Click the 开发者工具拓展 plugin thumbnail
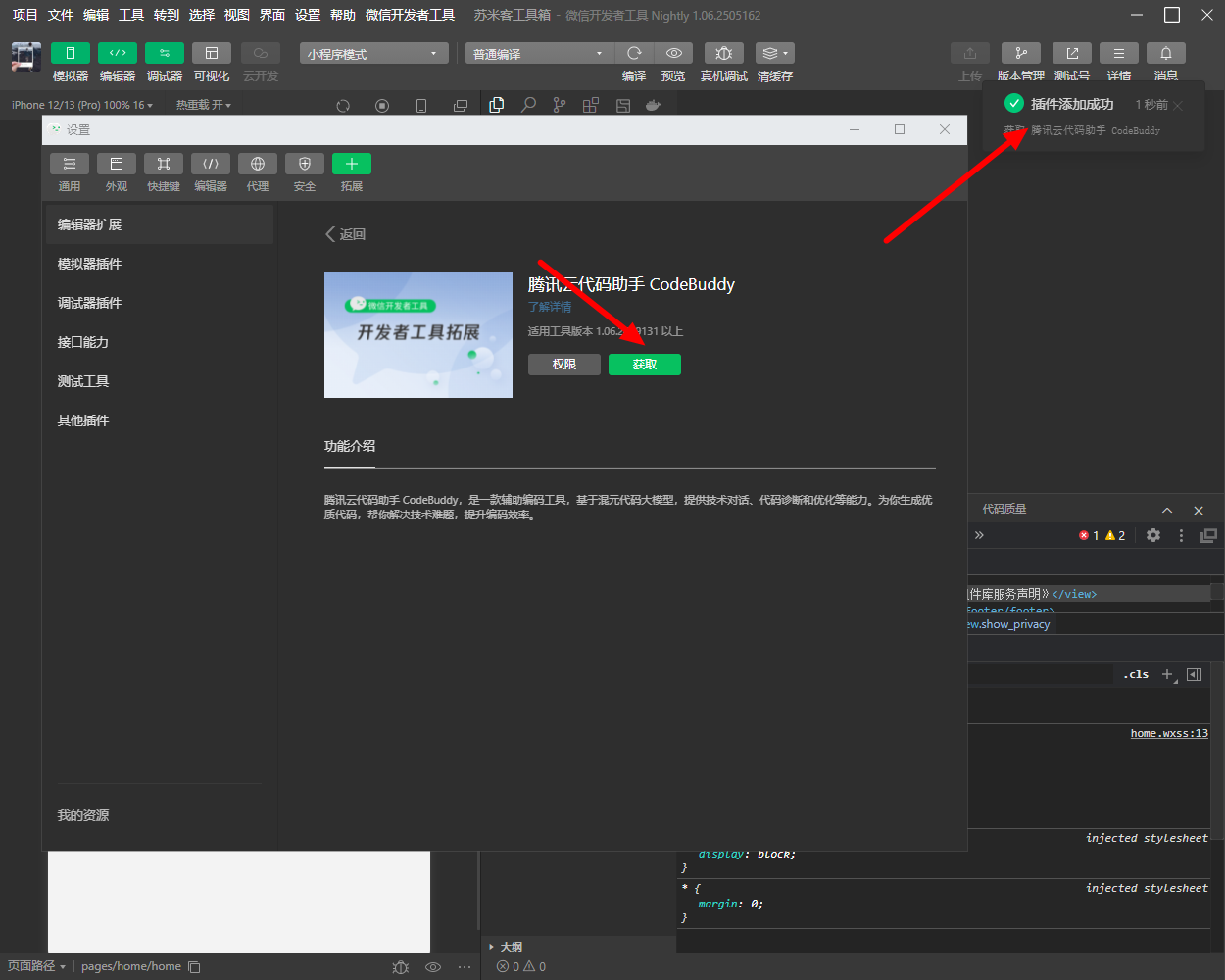1225x980 pixels. click(418, 335)
